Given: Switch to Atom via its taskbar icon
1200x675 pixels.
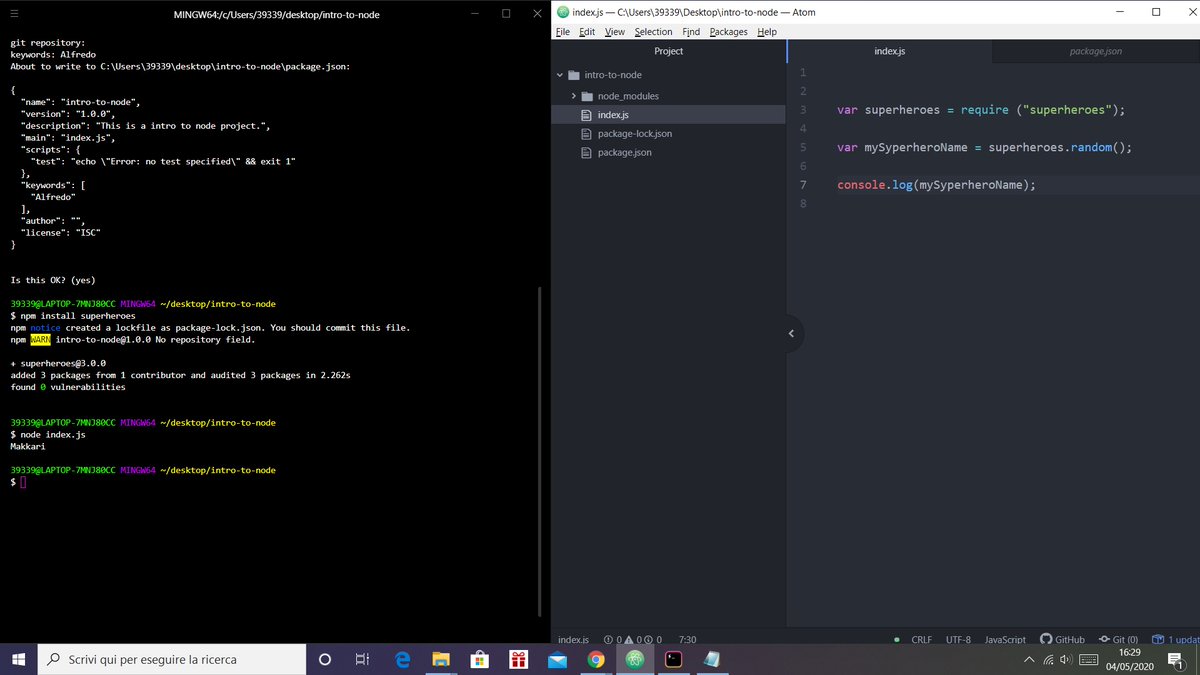Looking at the screenshot, I should pyautogui.click(x=634, y=659).
